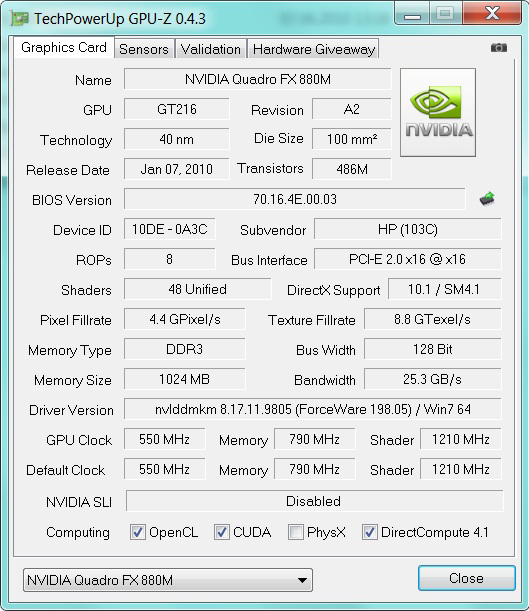Click the NVIDIA logo image
The width and height of the screenshot is (529, 611).
438,113
